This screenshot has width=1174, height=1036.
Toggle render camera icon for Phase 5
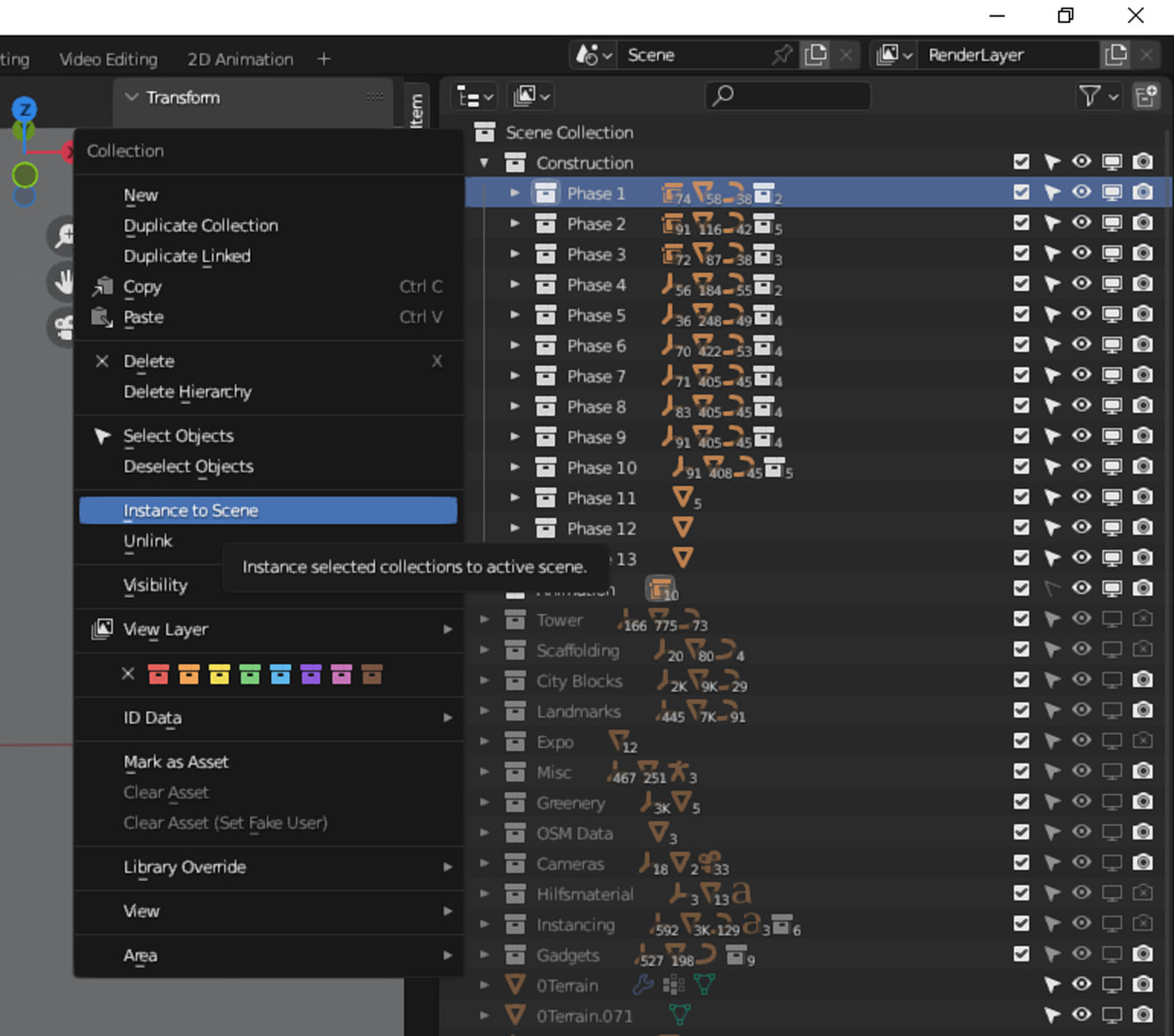(1142, 315)
